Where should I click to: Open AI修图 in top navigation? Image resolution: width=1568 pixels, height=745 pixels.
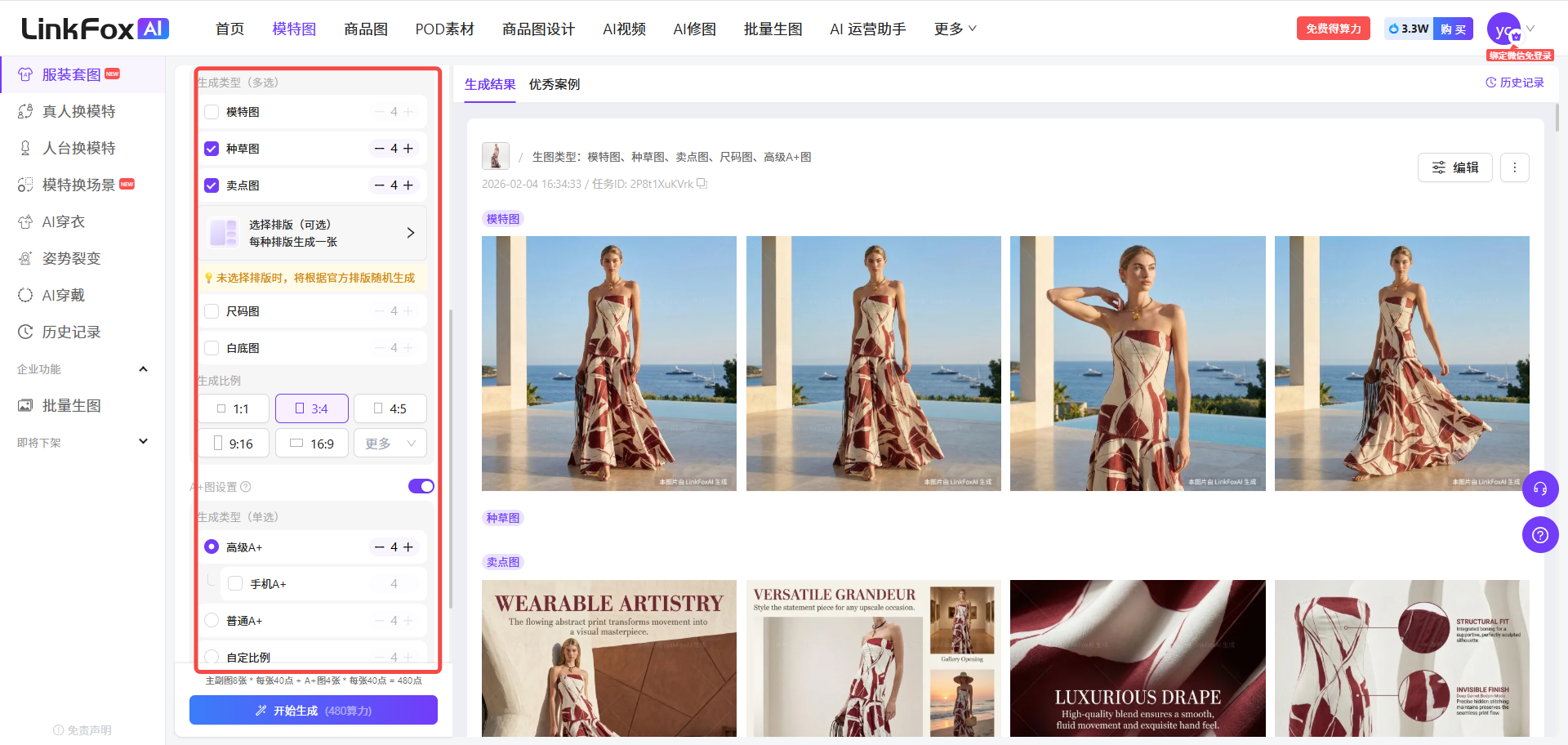694,29
